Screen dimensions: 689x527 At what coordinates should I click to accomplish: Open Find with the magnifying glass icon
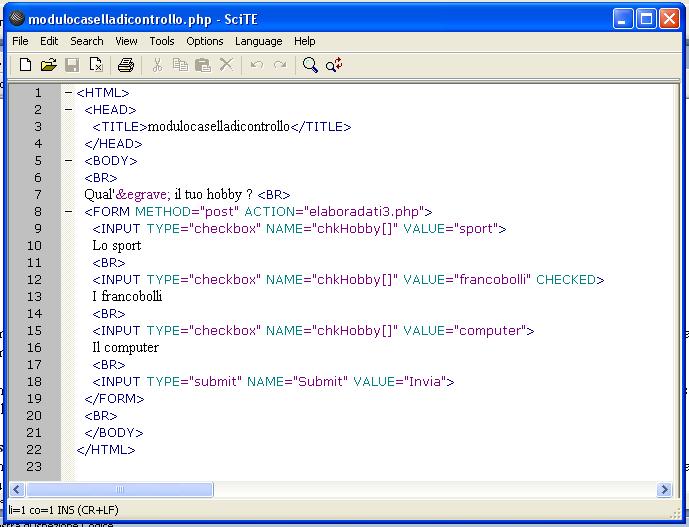pyautogui.click(x=310, y=65)
